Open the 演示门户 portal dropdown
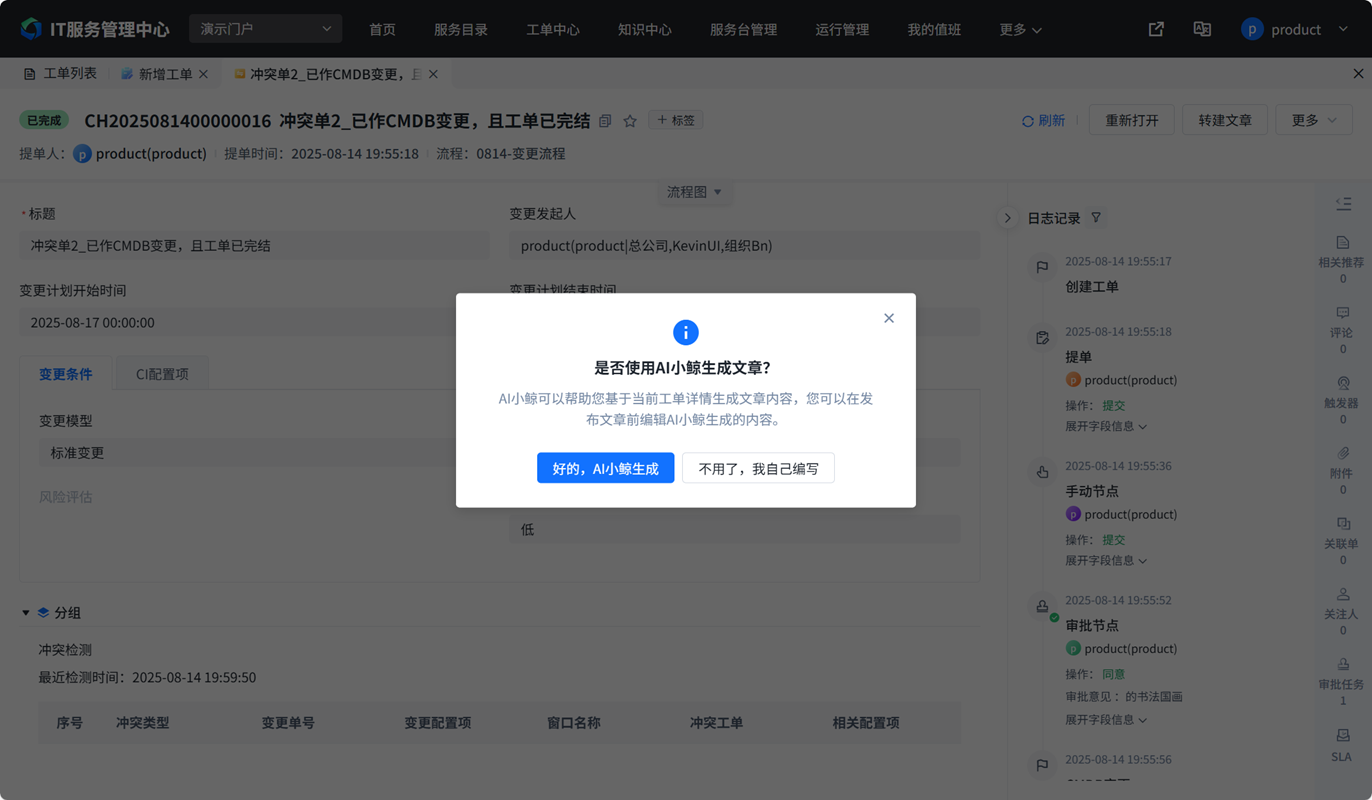Image resolution: width=1372 pixels, height=800 pixels. coord(265,29)
